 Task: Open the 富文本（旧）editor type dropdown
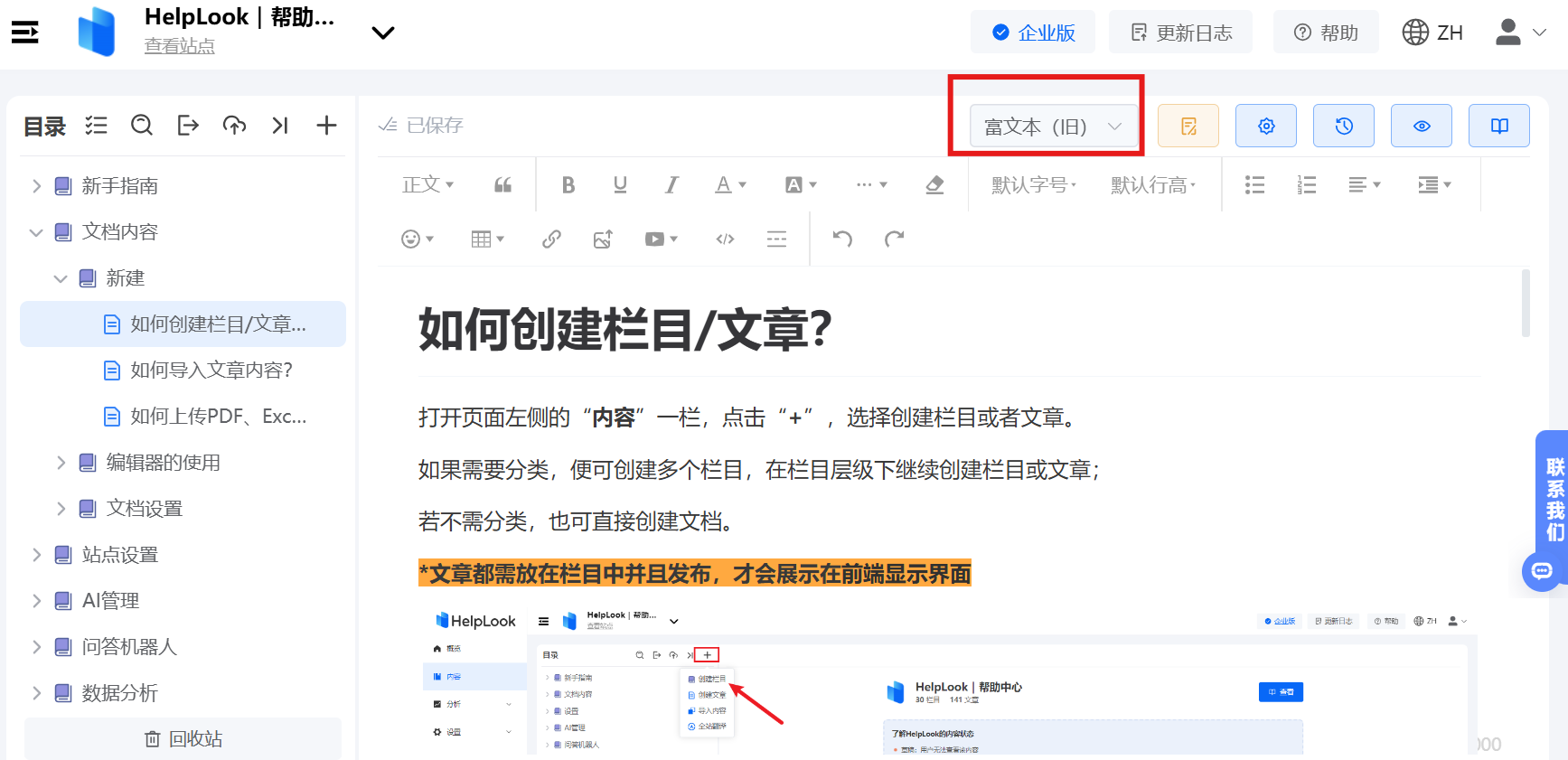coord(1052,127)
